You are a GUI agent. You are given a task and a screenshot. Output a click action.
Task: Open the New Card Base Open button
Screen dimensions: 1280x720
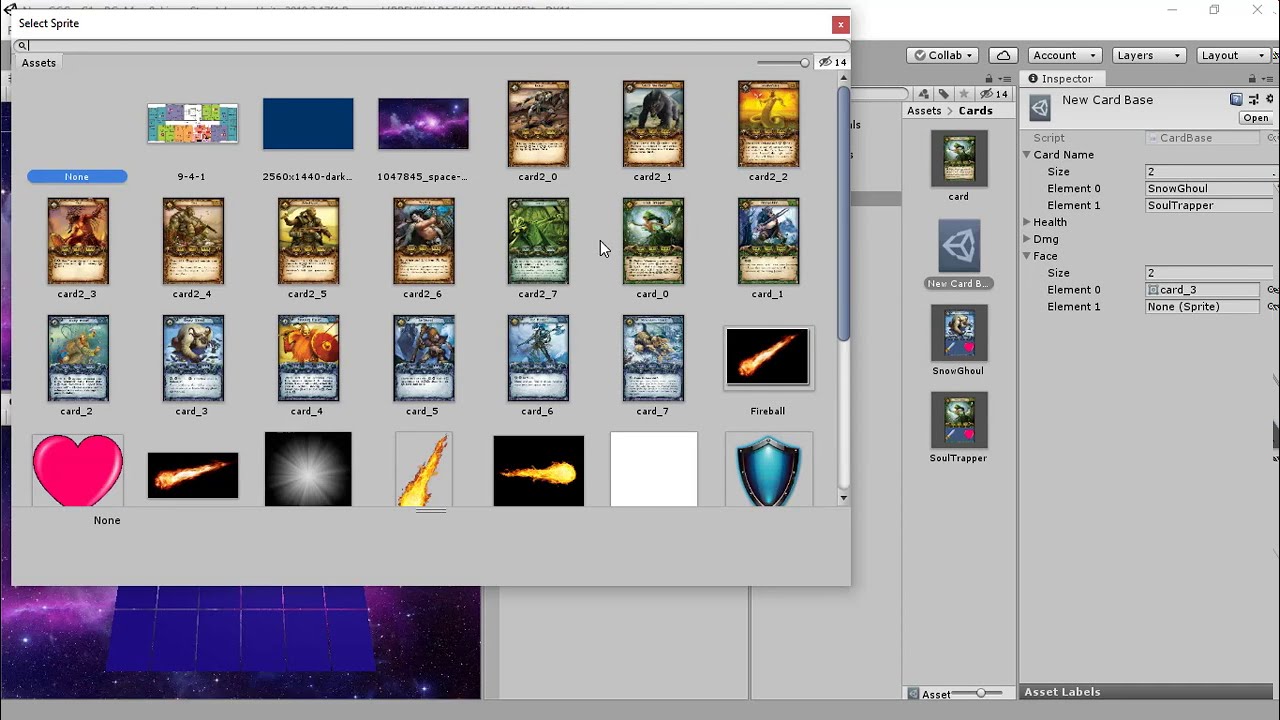[x=1256, y=118]
